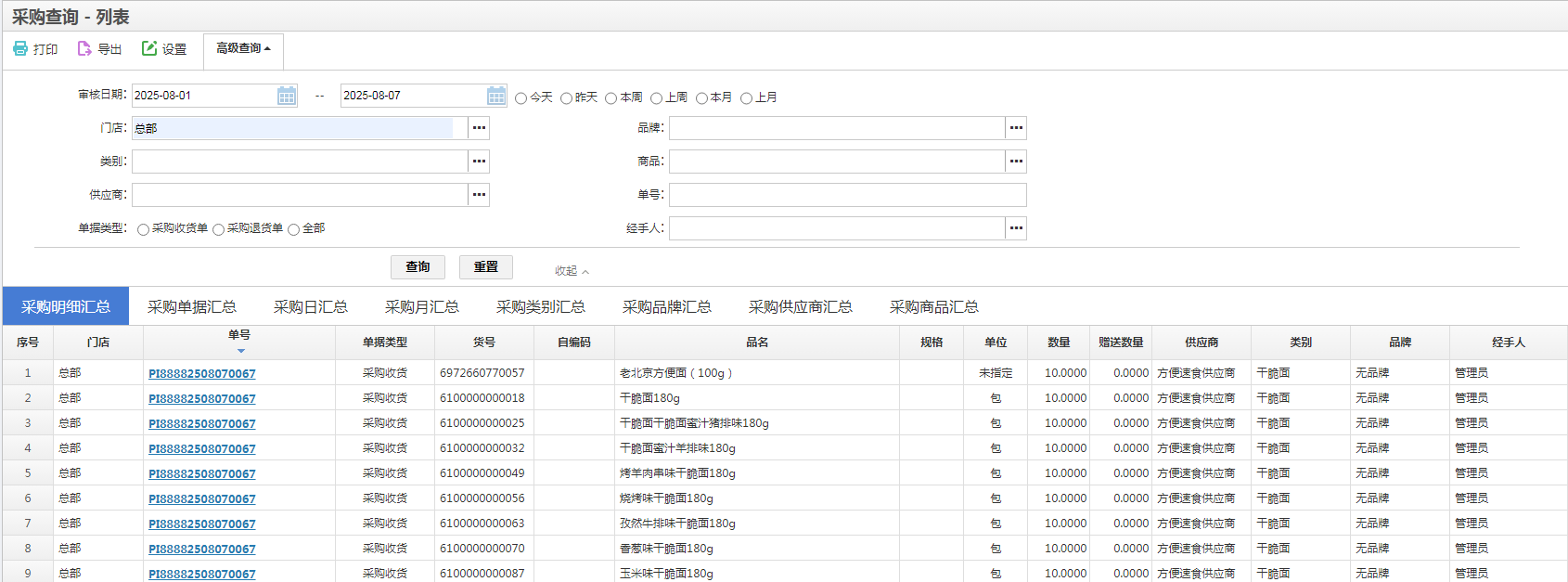
Task: Click the 供应商 column header
Action: tap(1202, 343)
